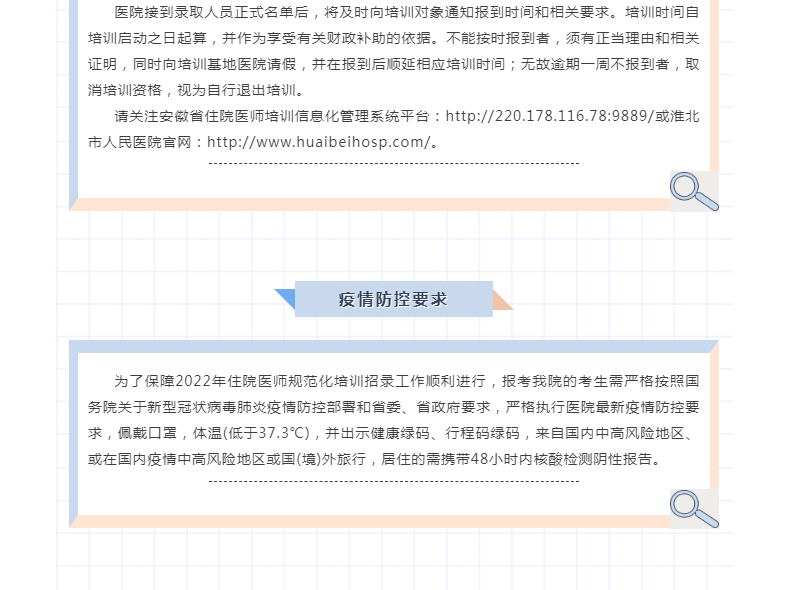788x590 pixels.
Task: Click text 医院接到录取人员正式名单后
Action: tap(211, 12)
